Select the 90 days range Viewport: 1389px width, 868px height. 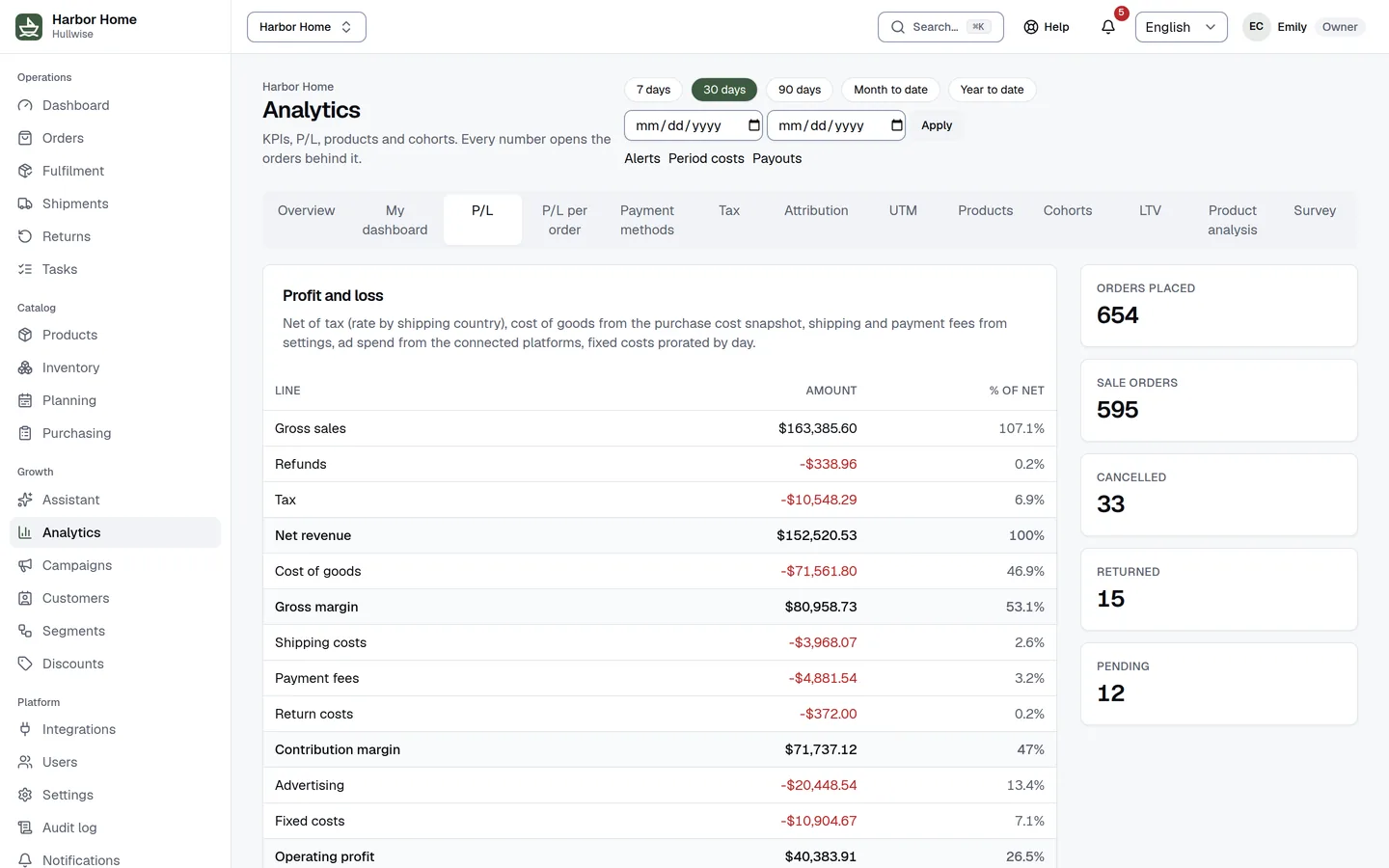click(800, 90)
